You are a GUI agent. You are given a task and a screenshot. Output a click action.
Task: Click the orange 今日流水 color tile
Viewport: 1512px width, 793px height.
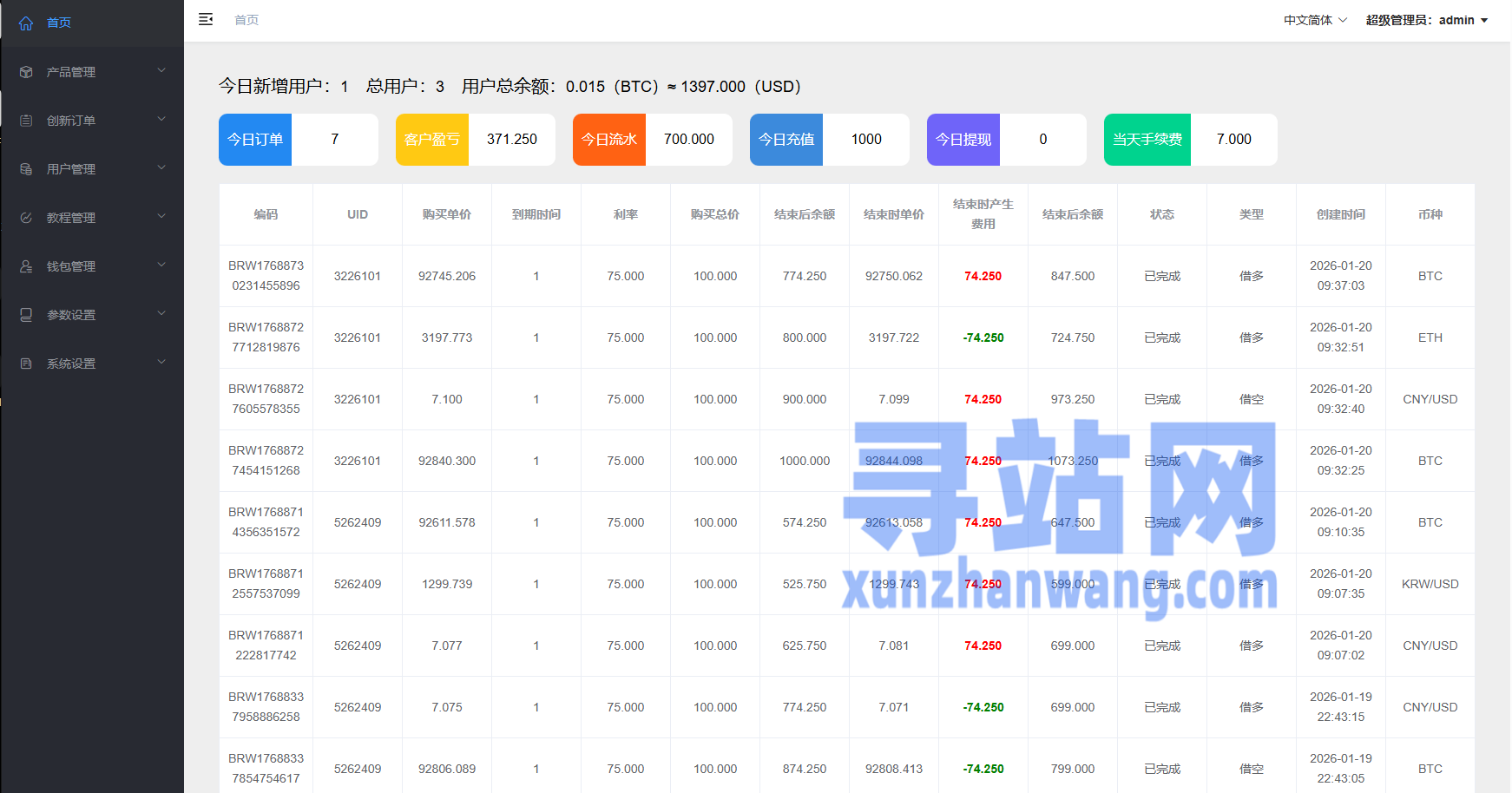click(x=609, y=140)
